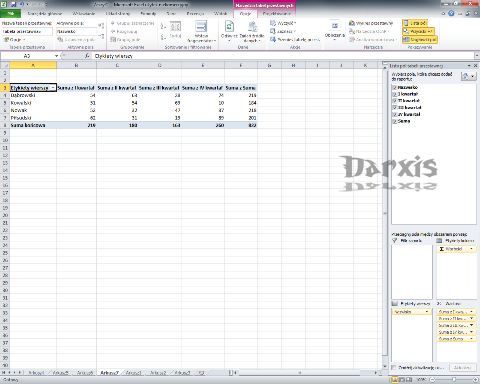Viewport: 480px width, 384px height.
Task: Open Suma z I kwartał field dropdown
Action: point(471,312)
